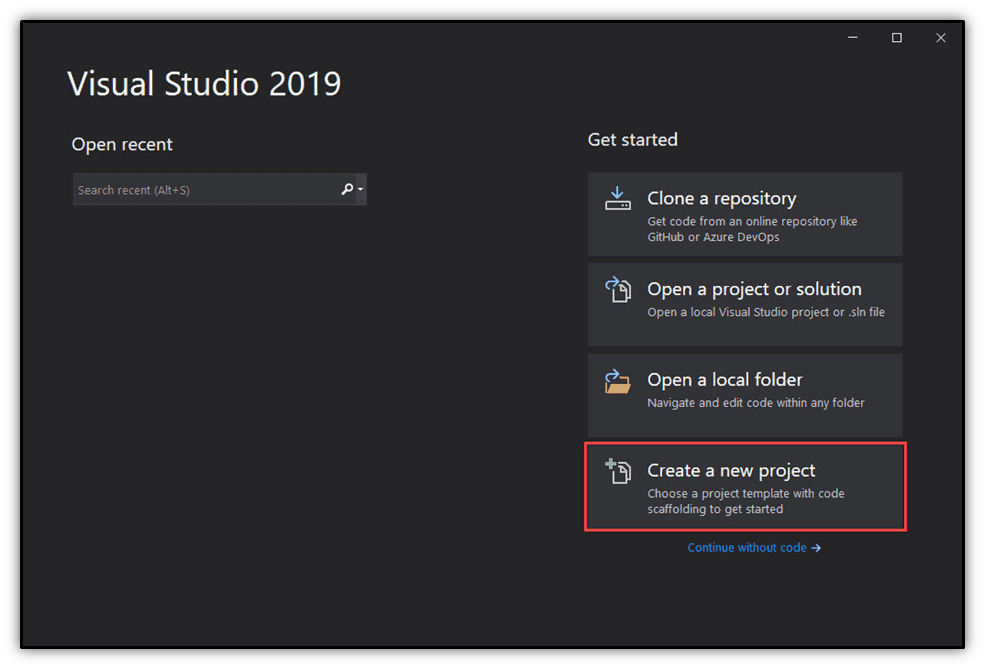Click the open local folder icon
This screenshot has width=985, height=669.
pos(620,381)
